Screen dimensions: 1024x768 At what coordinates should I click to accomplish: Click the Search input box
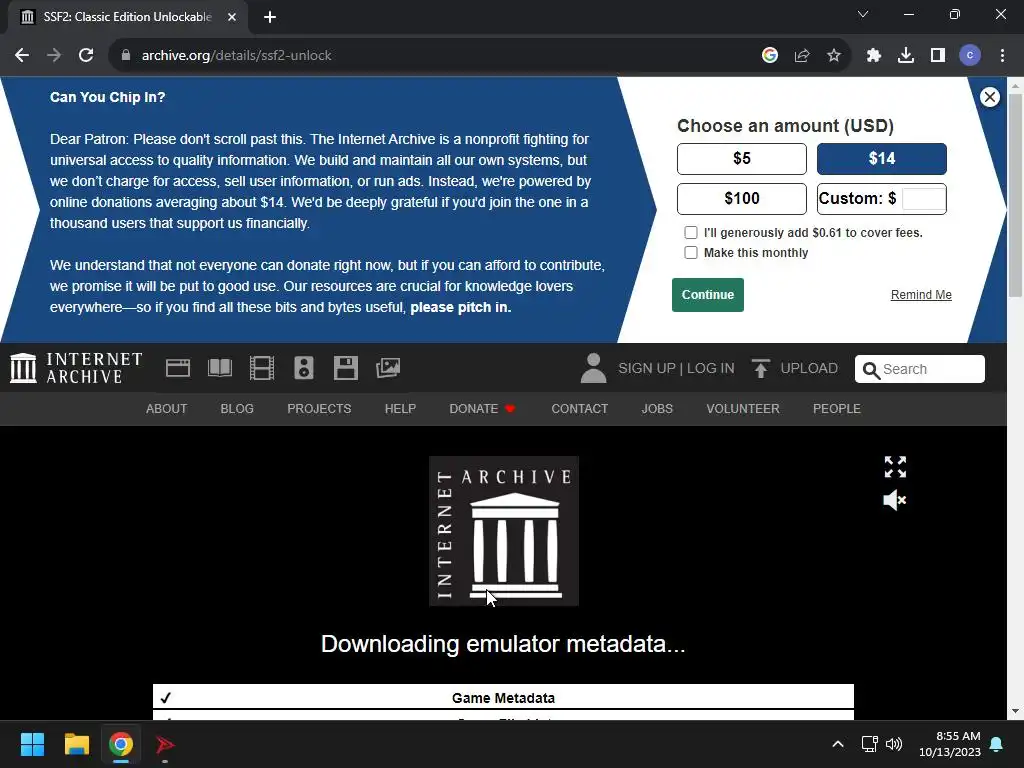(920, 369)
